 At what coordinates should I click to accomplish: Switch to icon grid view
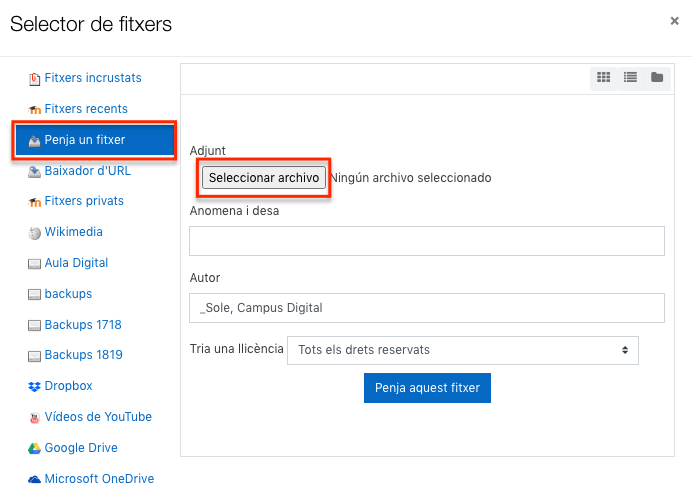tap(603, 77)
